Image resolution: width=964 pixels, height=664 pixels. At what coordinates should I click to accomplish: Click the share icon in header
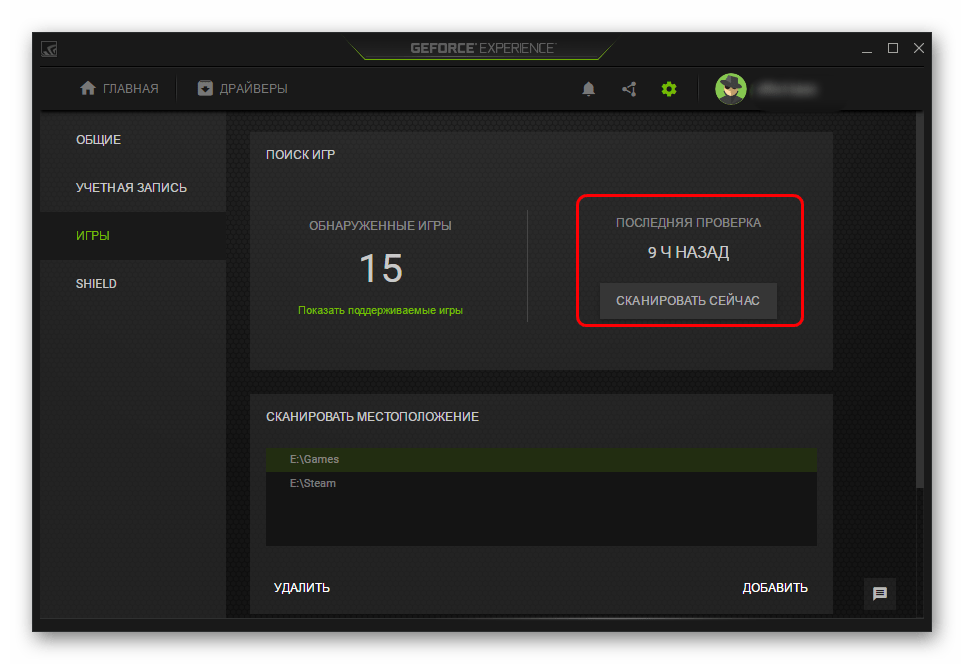(629, 89)
